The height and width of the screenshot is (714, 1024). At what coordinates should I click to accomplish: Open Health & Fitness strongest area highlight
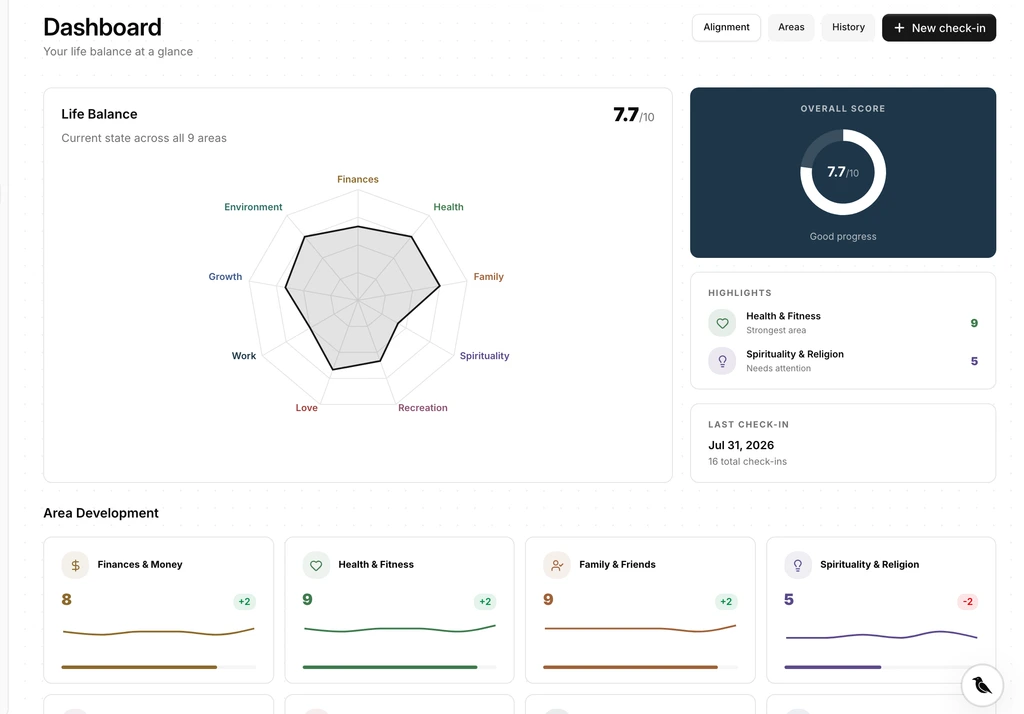coord(842,323)
